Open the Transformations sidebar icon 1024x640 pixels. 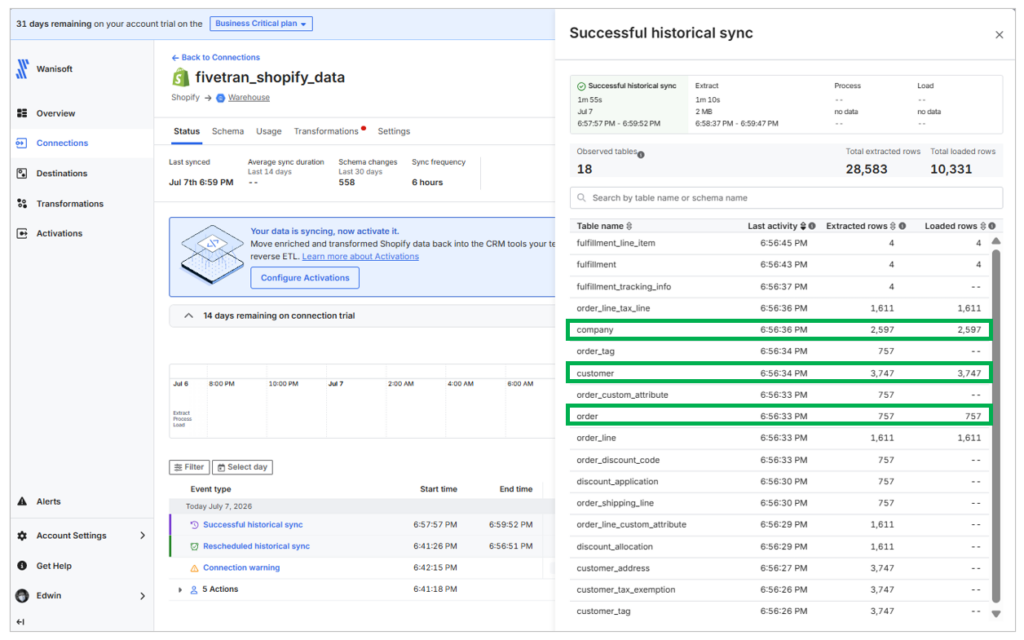click(22, 204)
